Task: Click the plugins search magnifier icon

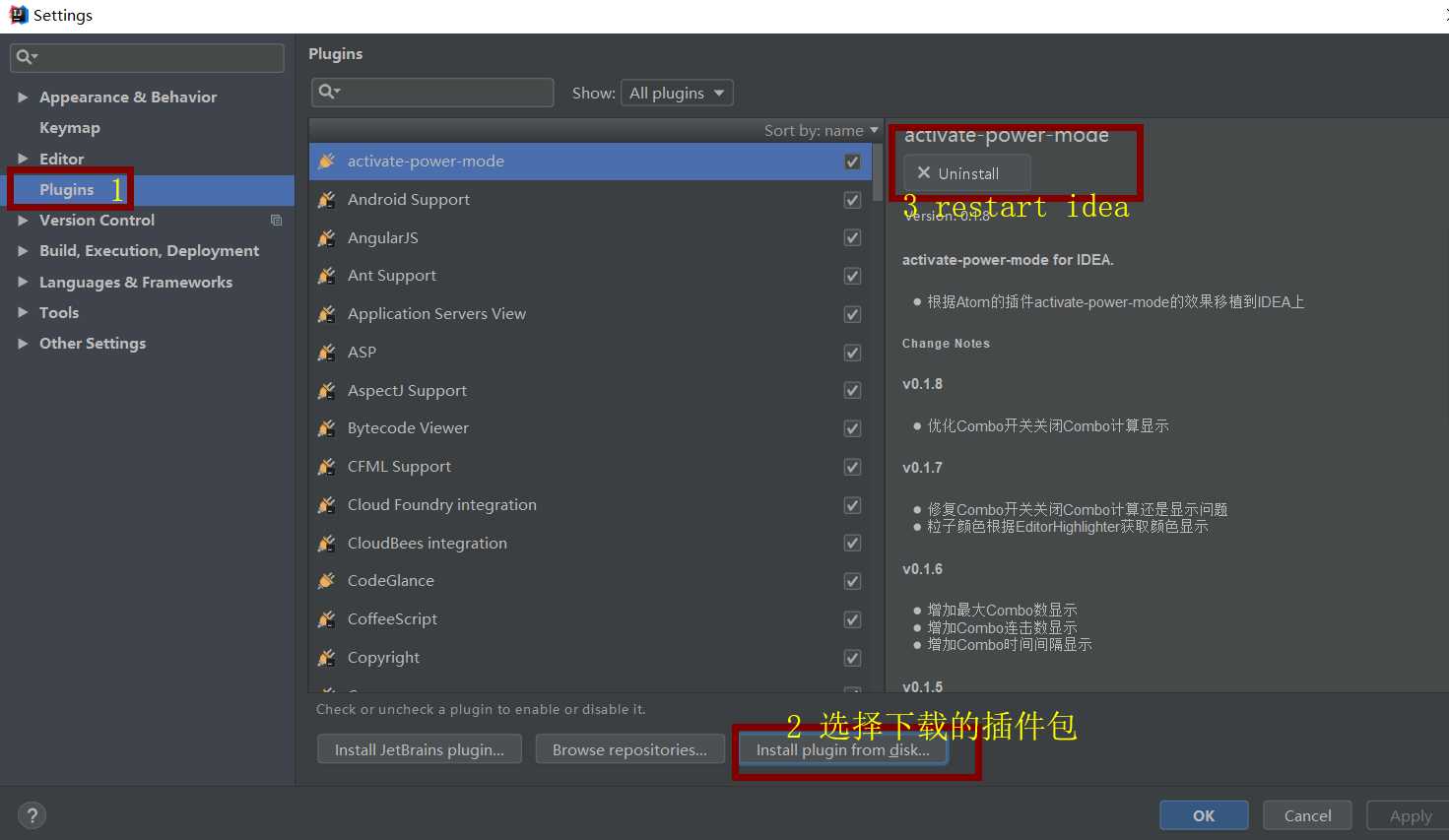Action: point(329,92)
